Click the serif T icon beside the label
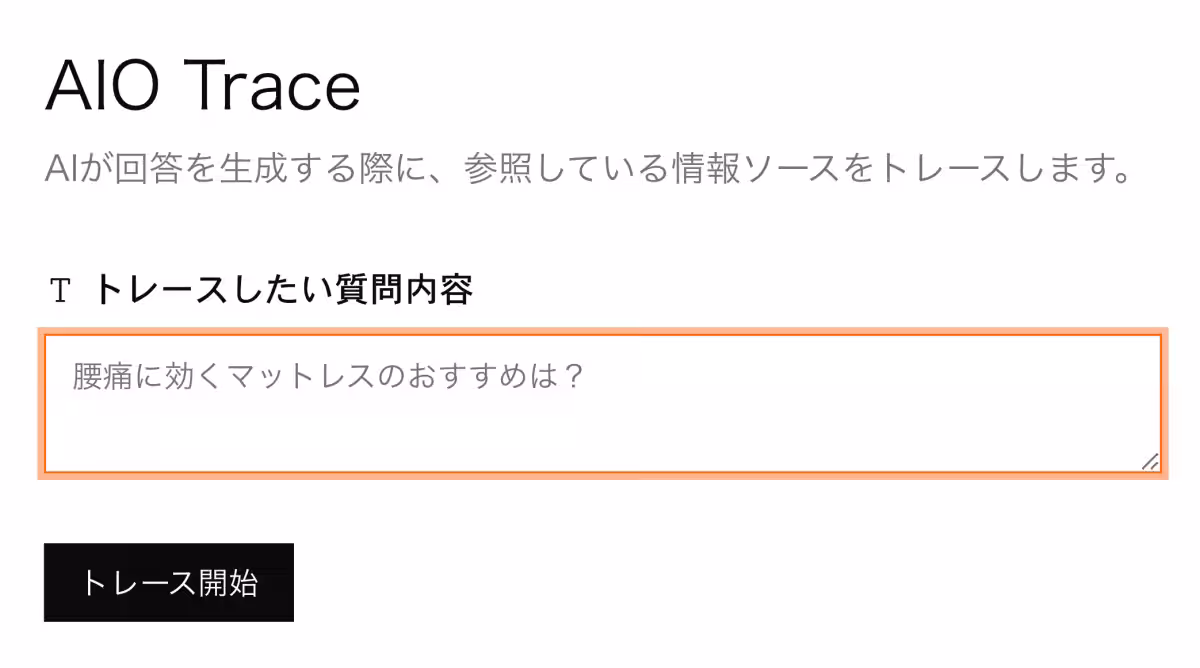The image size is (1200, 668). [60, 290]
